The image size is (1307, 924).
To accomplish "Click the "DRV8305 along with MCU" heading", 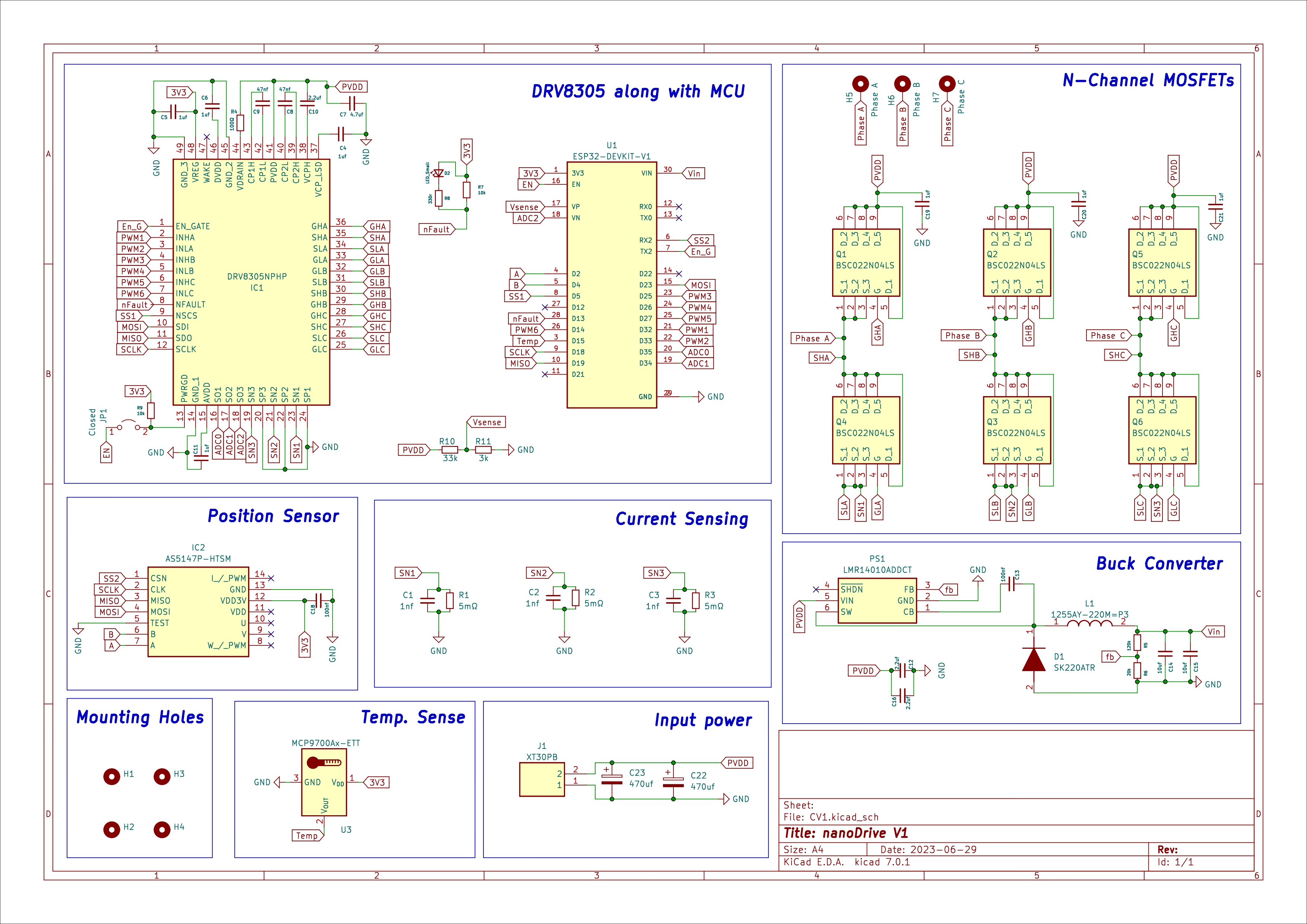I will coord(638,92).
